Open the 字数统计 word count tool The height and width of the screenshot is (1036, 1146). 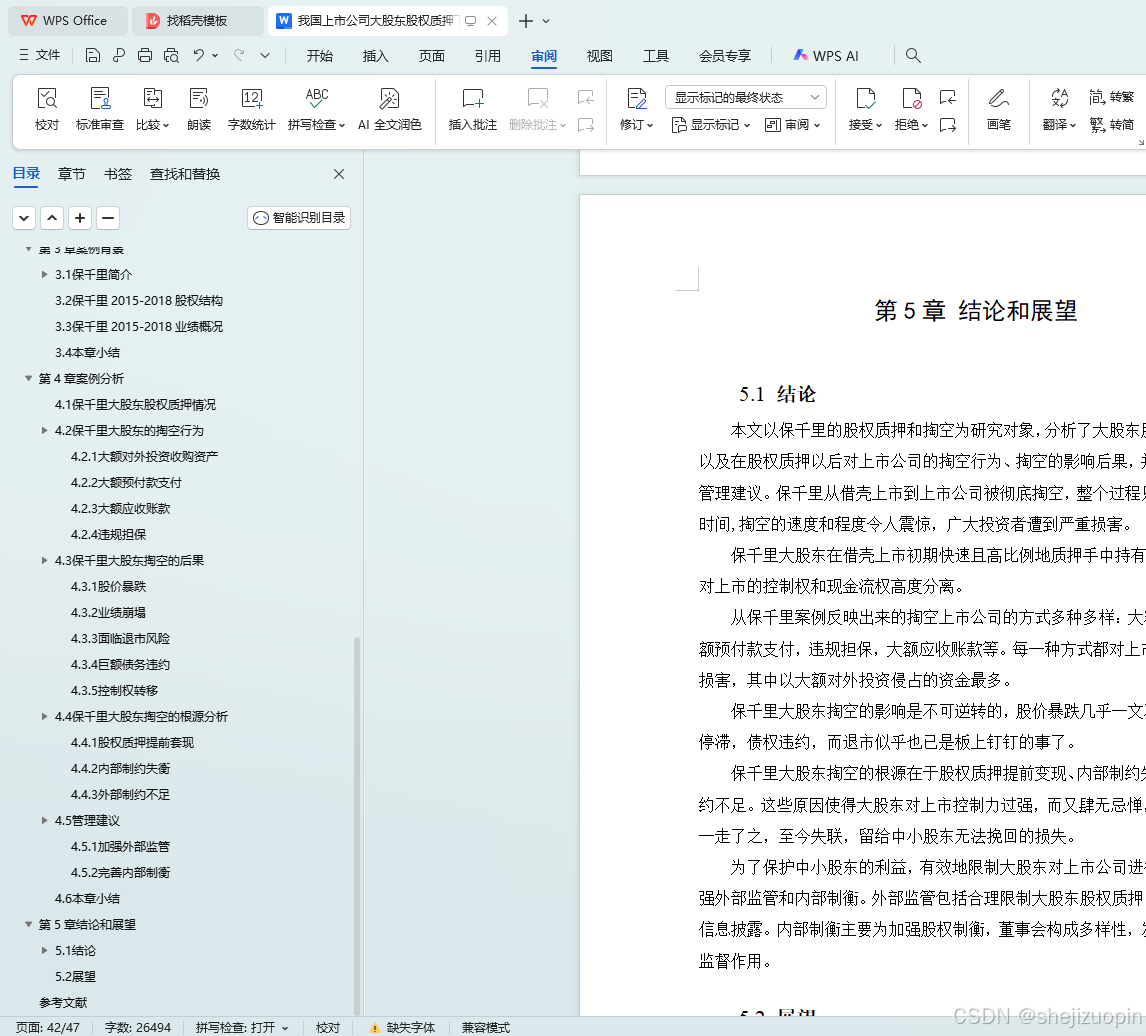251,109
